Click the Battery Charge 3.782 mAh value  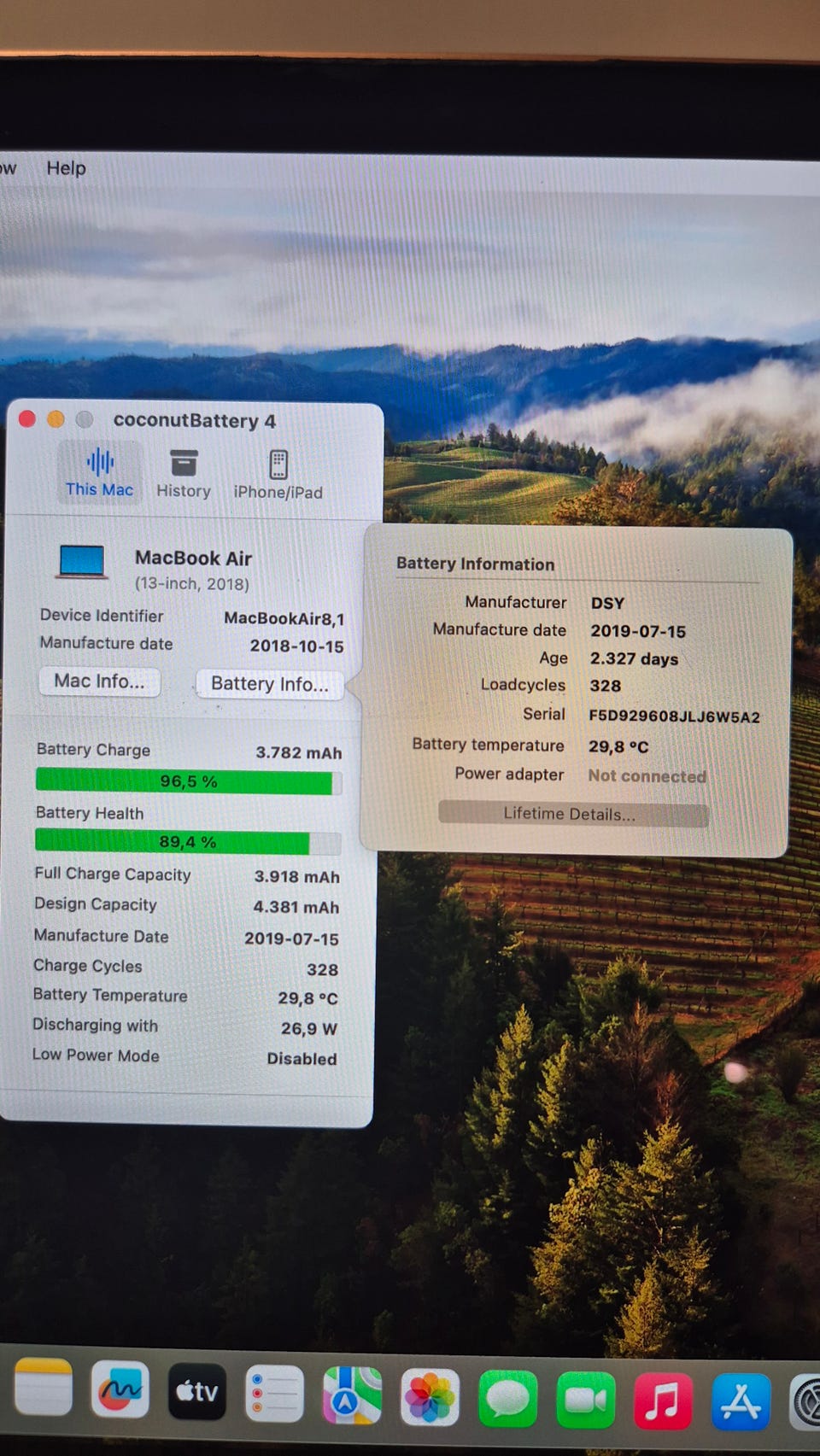click(x=298, y=753)
